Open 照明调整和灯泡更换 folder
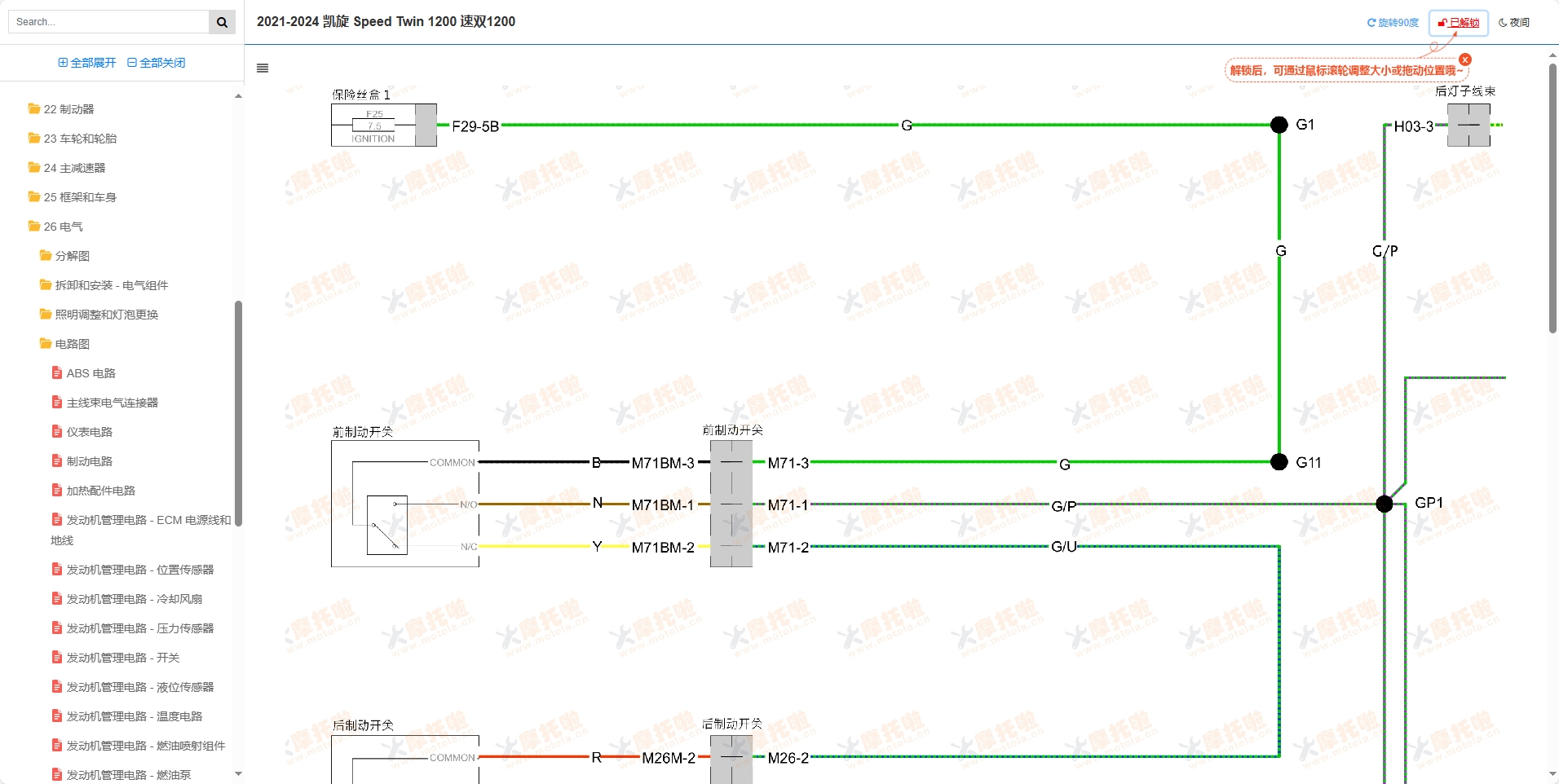The image size is (1559, 784). (x=106, y=315)
